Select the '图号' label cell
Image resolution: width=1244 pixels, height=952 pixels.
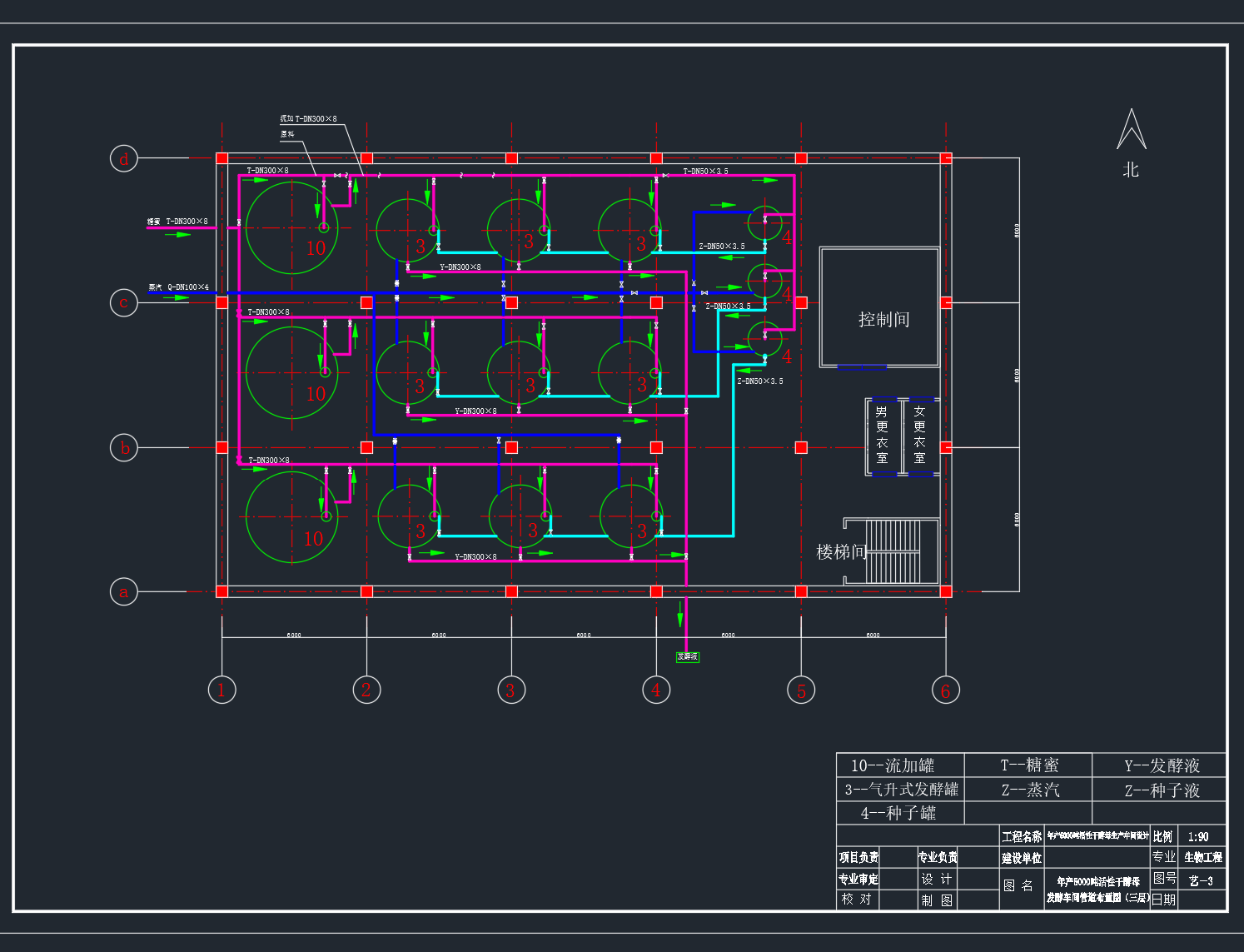[1164, 878]
